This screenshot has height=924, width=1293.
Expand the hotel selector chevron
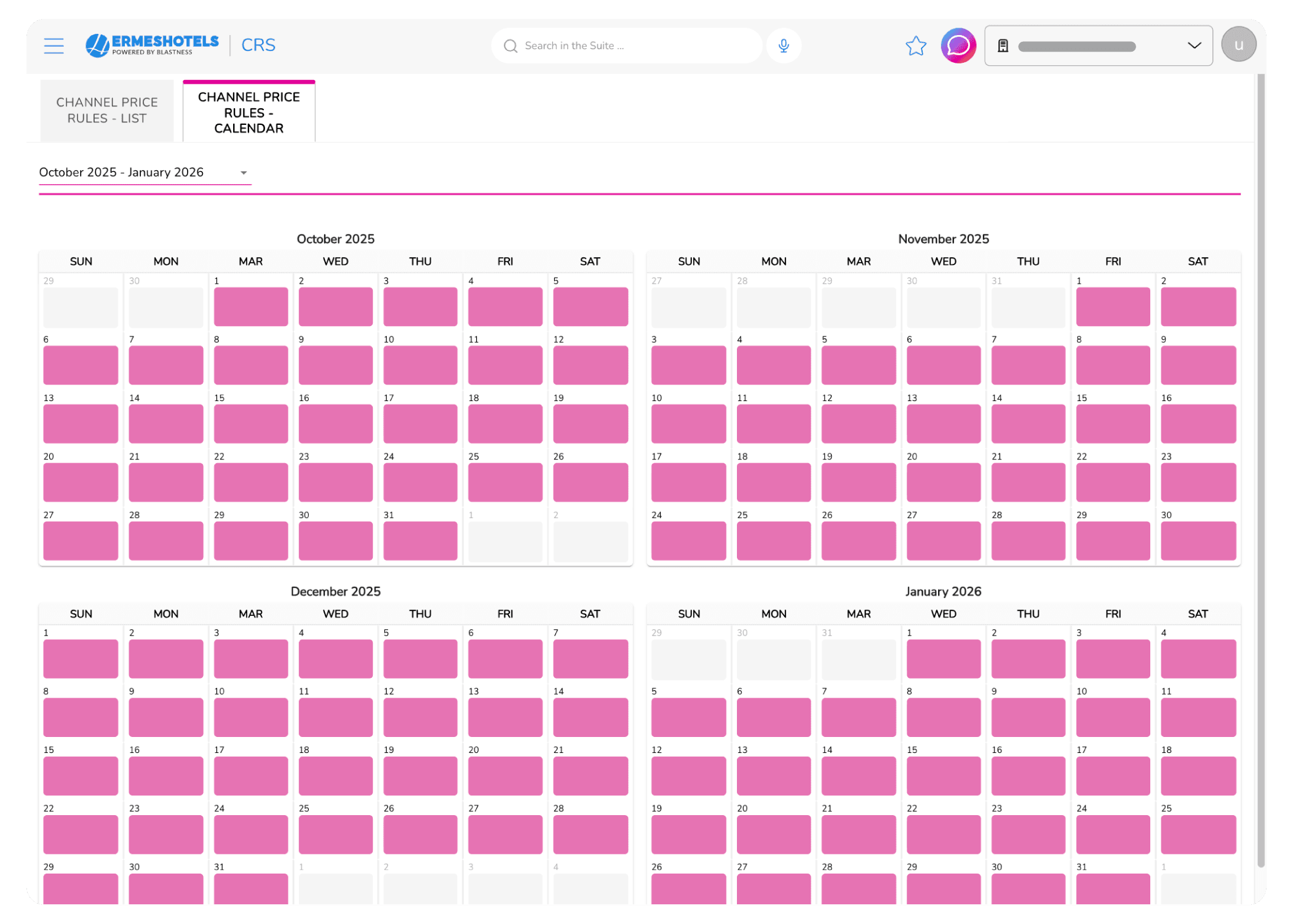pos(1193,46)
